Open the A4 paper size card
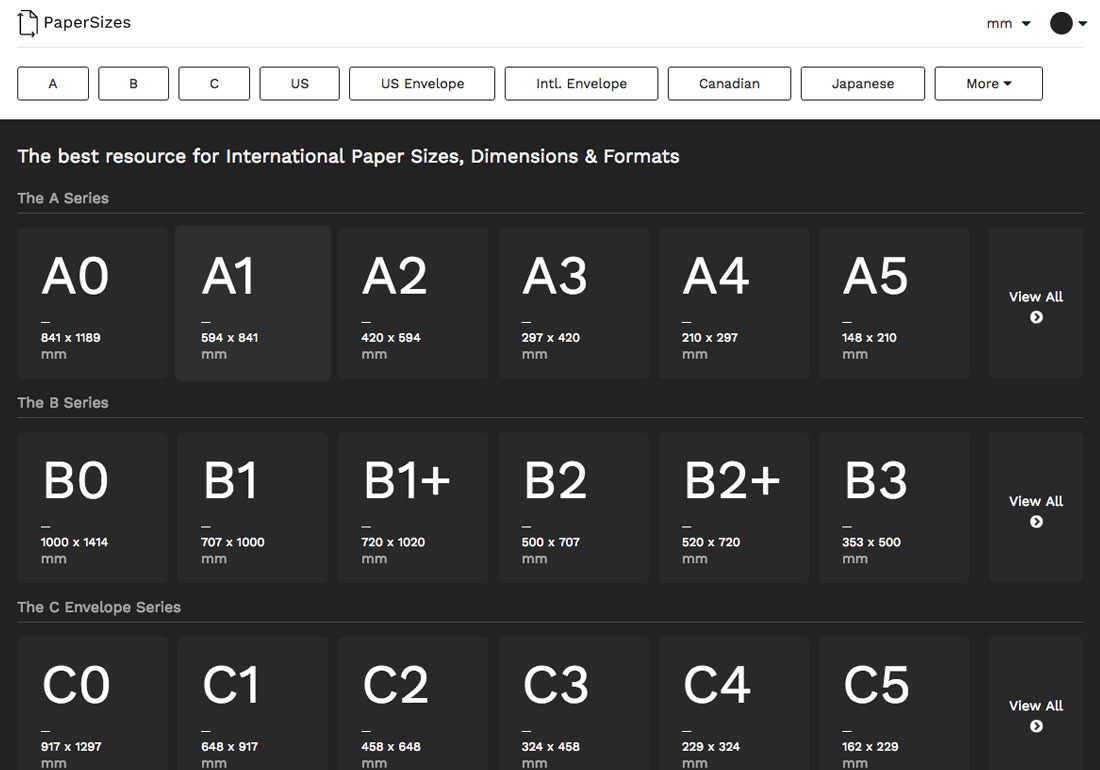Screen dimensions: 1100x770 (733, 302)
